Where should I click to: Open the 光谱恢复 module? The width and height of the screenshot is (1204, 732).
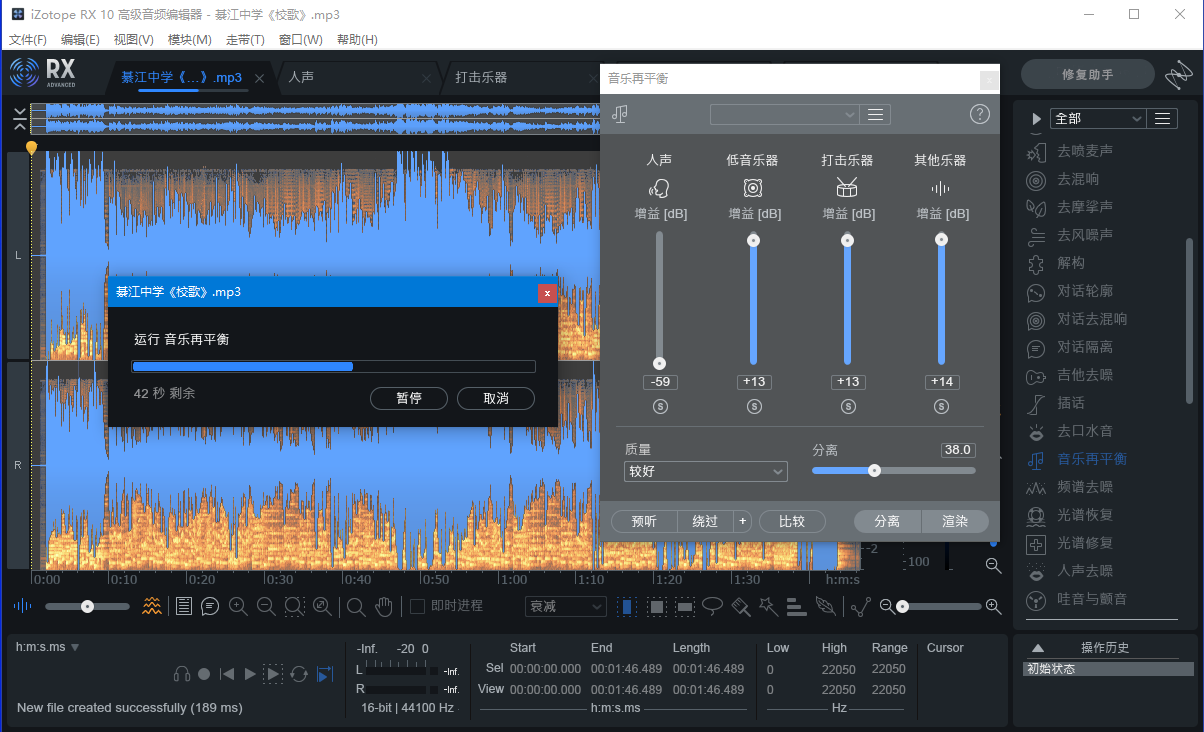[1070, 515]
